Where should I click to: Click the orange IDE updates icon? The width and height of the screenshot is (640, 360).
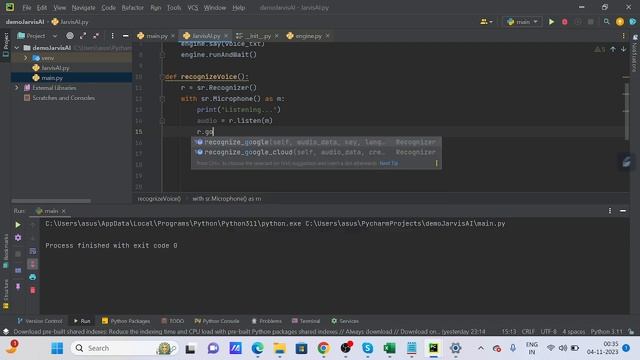620,22
